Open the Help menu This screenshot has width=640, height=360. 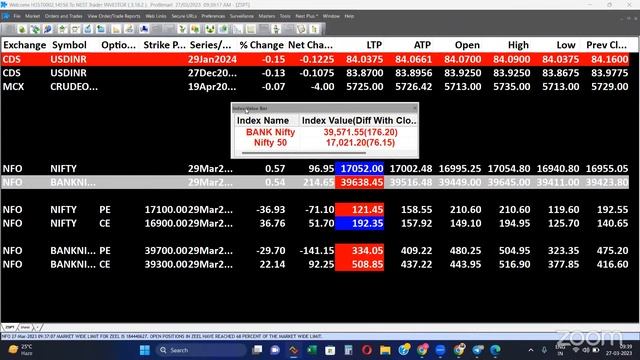pos(349,16)
